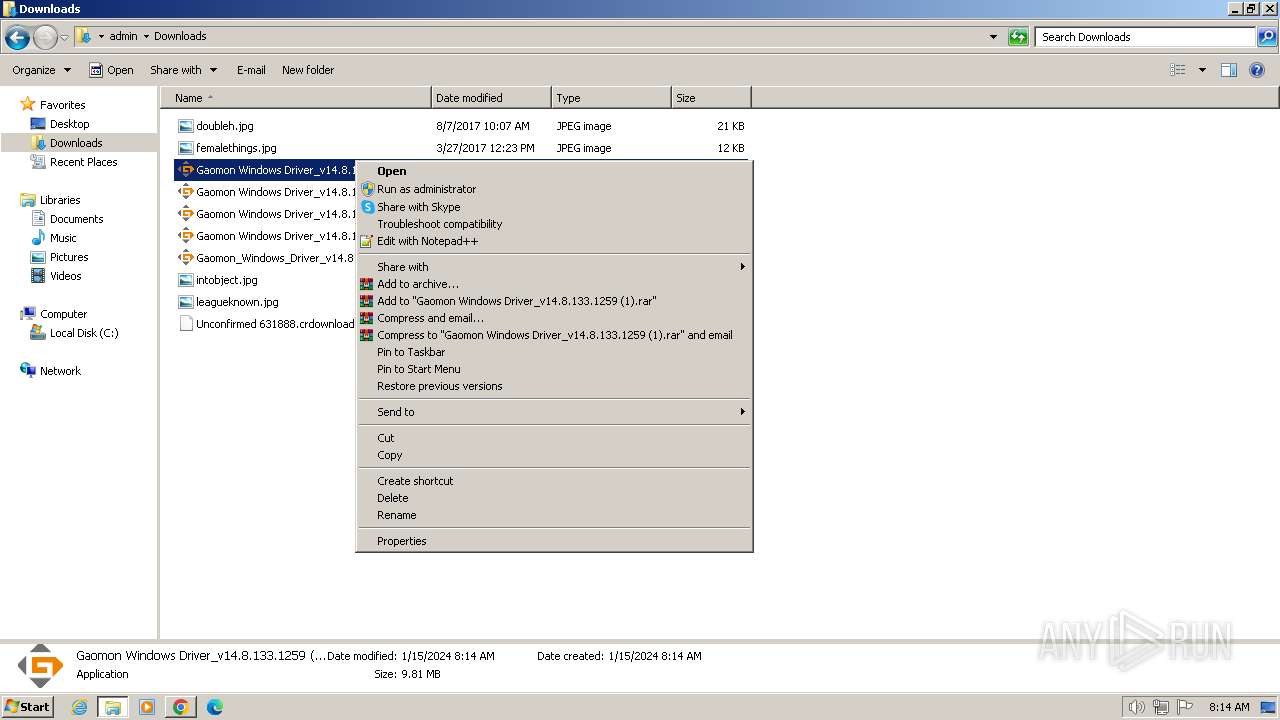Click the green Refresh button
The width and height of the screenshot is (1280, 720).
point(1018,37)
